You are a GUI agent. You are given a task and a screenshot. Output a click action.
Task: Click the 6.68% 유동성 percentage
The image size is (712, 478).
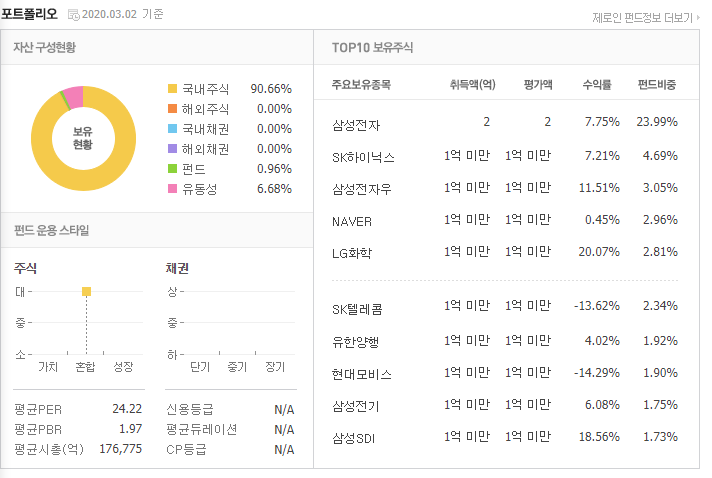[x=274, y=188]
